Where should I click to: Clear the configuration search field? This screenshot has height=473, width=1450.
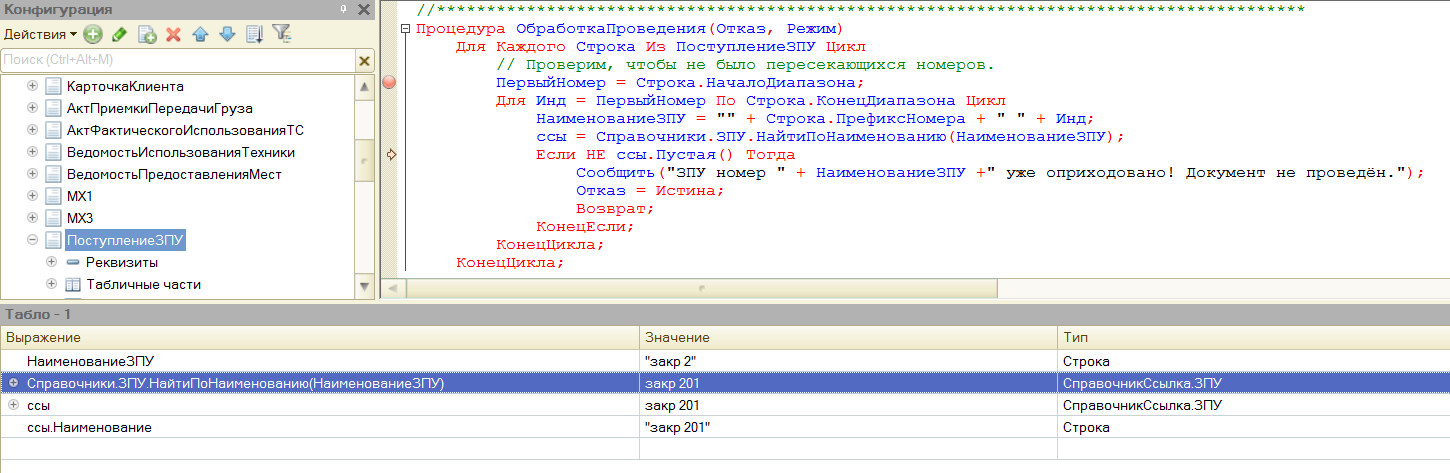point(365,61)
